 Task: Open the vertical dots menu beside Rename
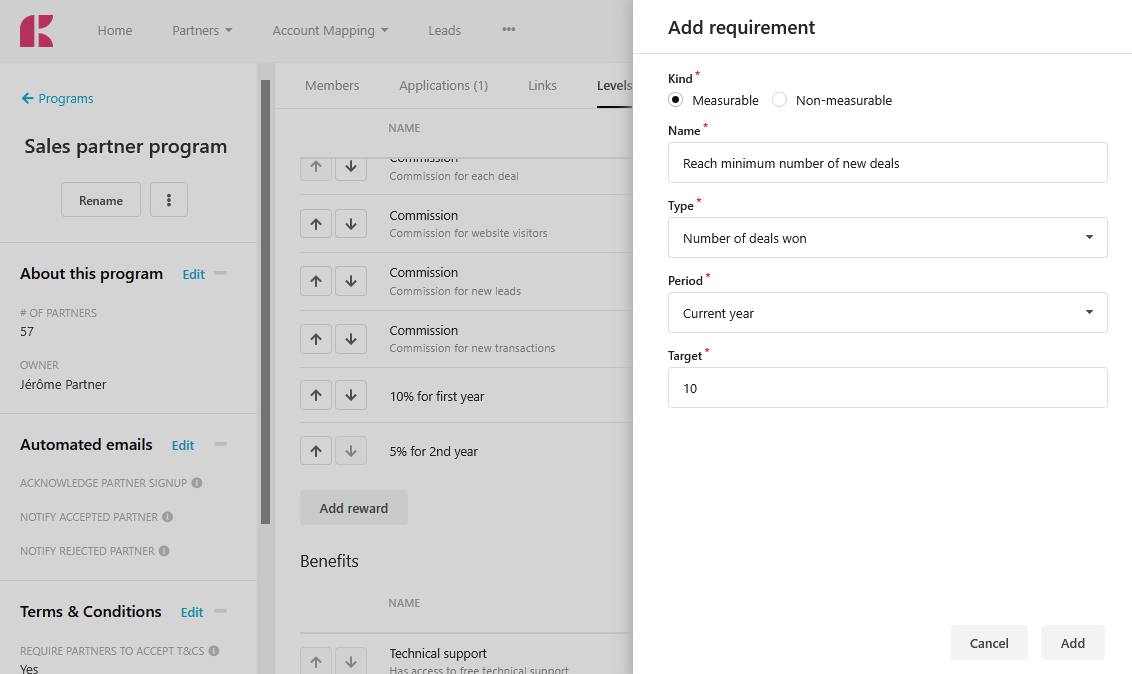[169, 200]
